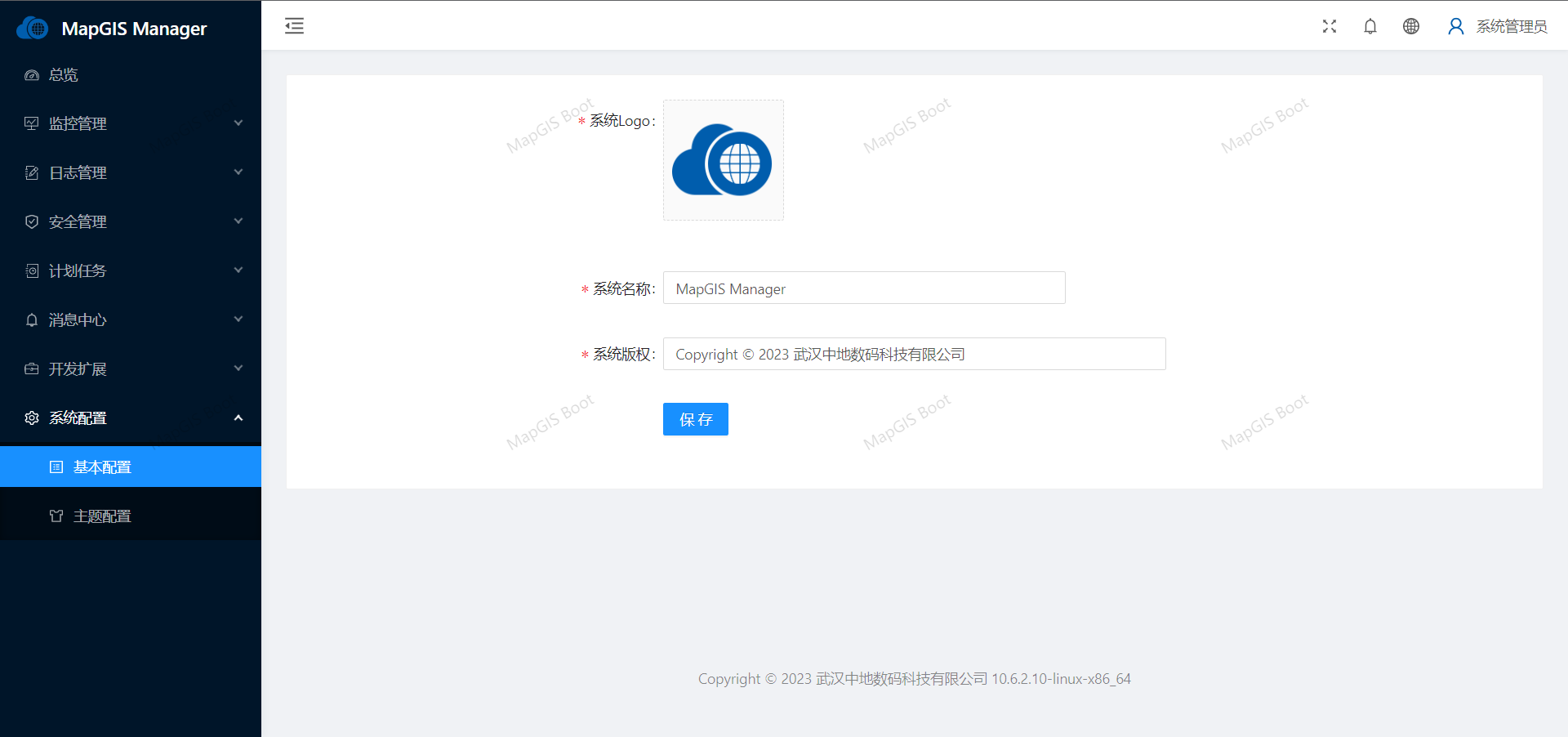This screenshot has width=1568, height=737.
Task: Select the 基本配置 submenu item
Action: pyautogui.click(x=131, y=467)
